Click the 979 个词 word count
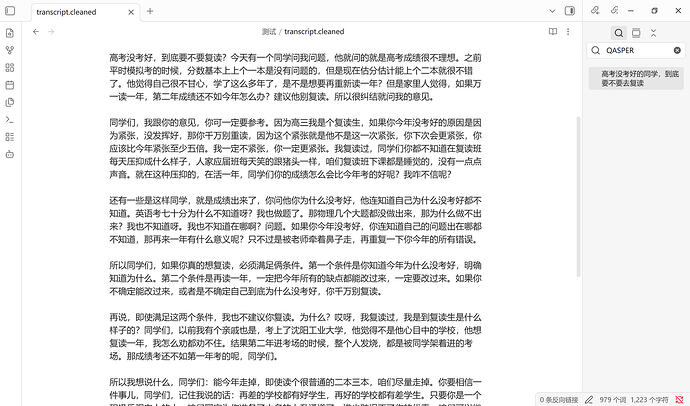Image resolution: width=690 pixels, height=406 pixels. pyautogui.click(x=613, y=400)
